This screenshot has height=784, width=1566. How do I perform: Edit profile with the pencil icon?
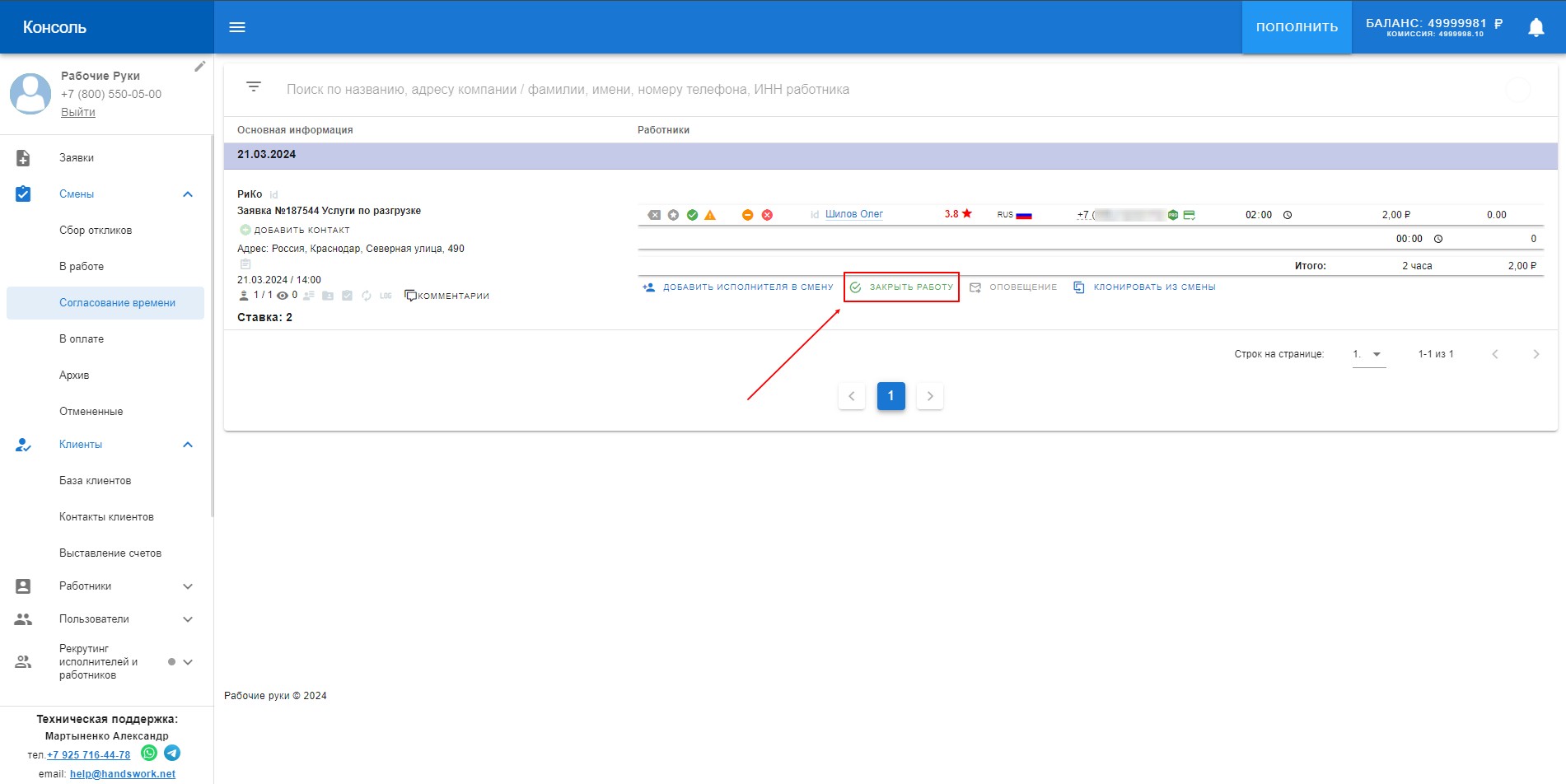[x=199, y=67]
